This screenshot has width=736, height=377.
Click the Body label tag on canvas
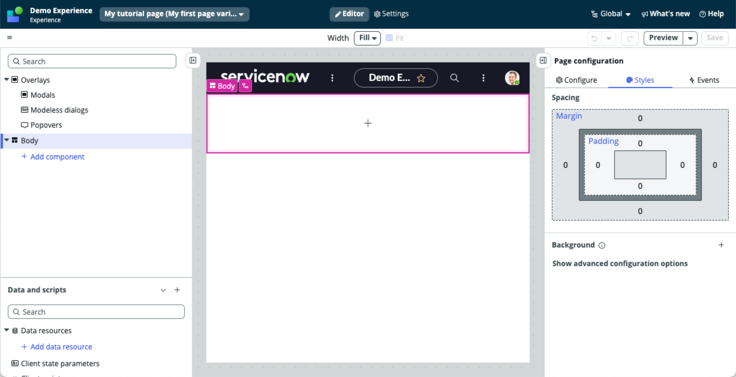point(222,86)
